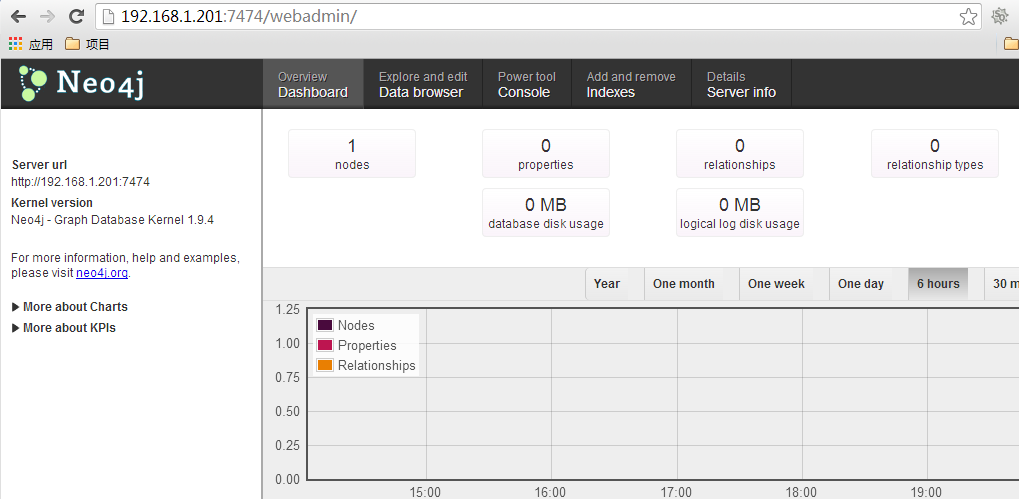The width and height of the screenshot is (1019, 499).
Task: Click the 17:00 time axis label
Action: click(x=676, y=492)
